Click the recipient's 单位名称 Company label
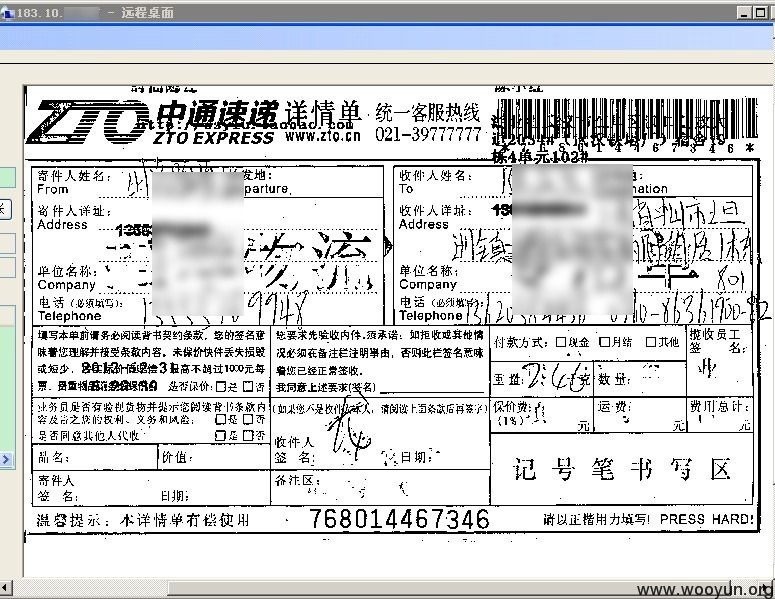Screen dimensions: 775x599 click(x=429, y=277)
